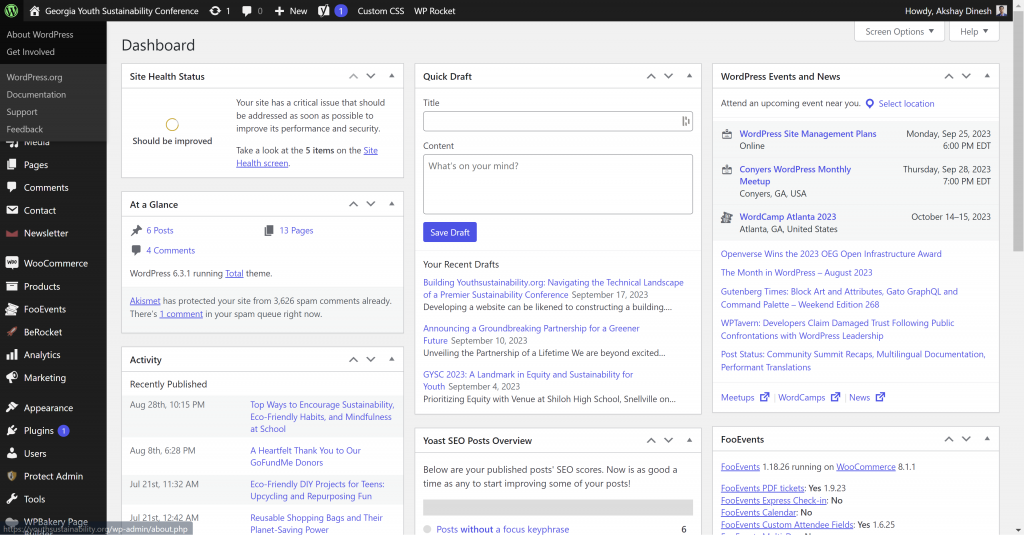The image size is (1024, 535).
Task: Open Appearance in the sidebar
Action: pyautogui.click(x=48, y=408)
